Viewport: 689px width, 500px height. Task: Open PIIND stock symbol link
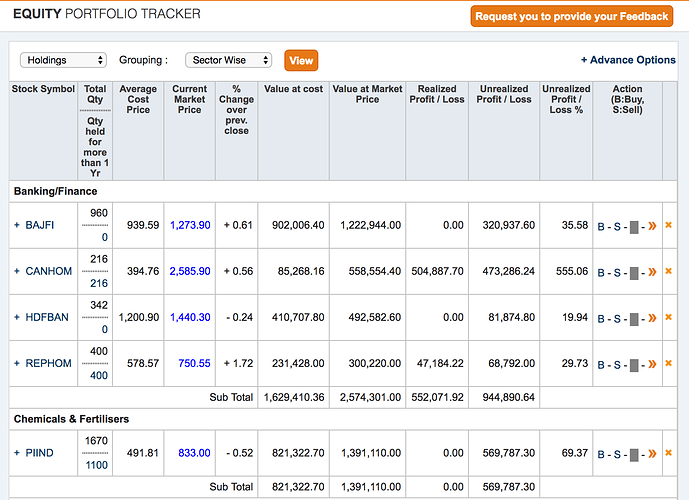tap(40, 453)
